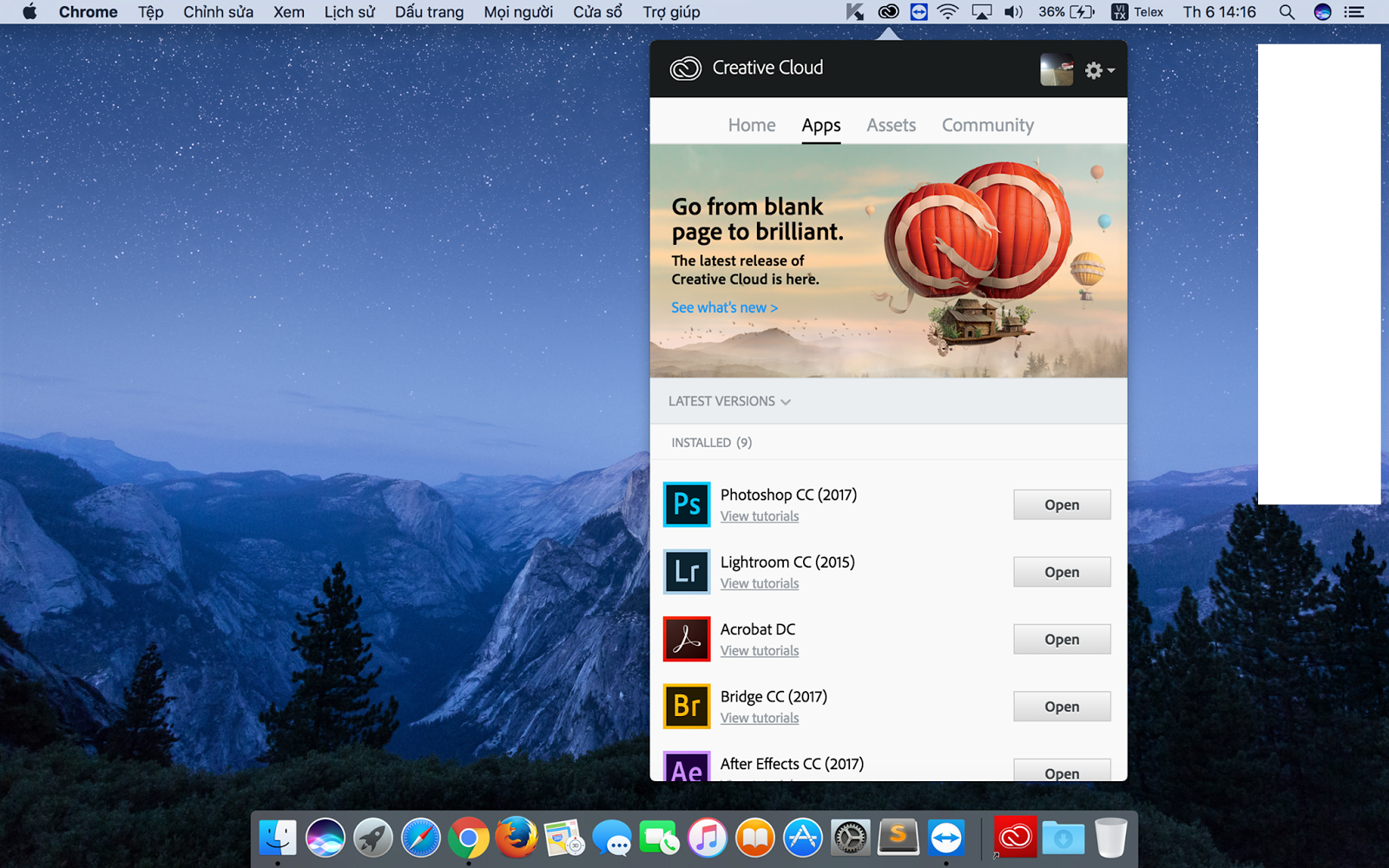Screen dimensions: 1389x868
Task: Open the Dấu trang menu
Action: pyautogui.click(x=430, y=12)
